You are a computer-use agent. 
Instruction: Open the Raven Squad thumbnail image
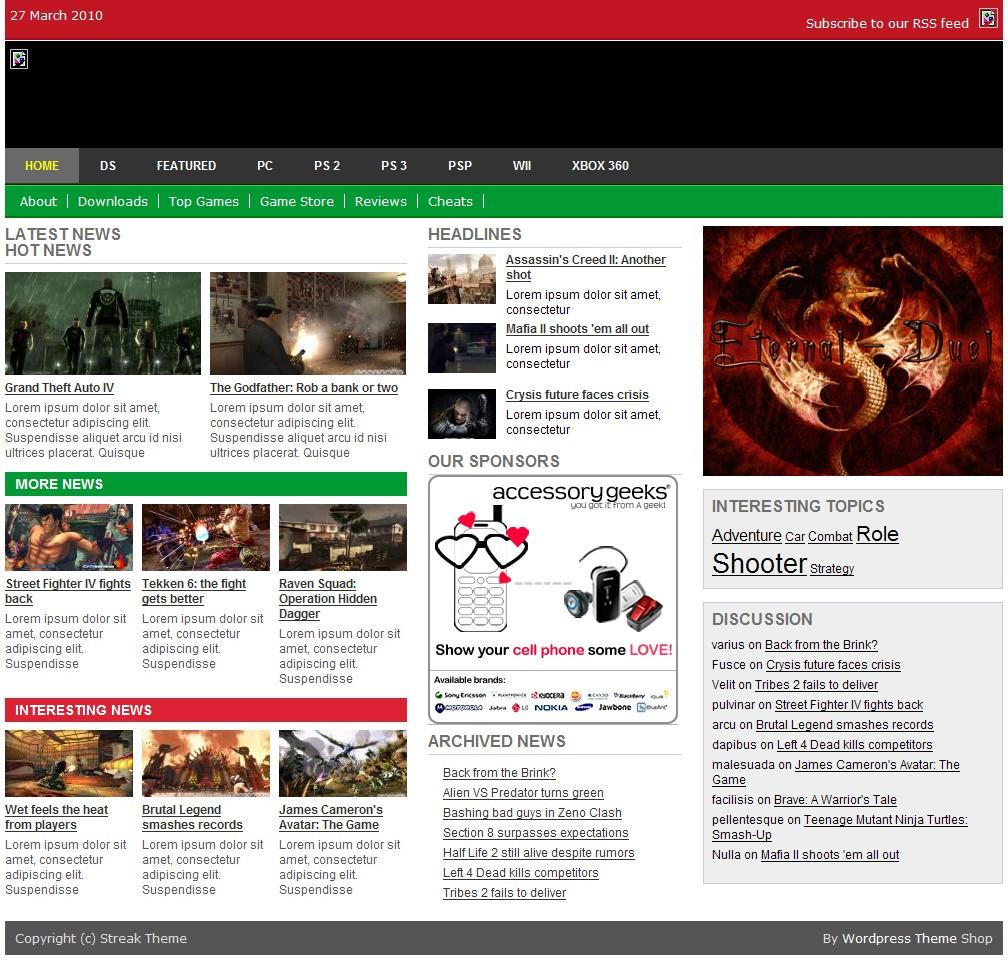(343, 538)
